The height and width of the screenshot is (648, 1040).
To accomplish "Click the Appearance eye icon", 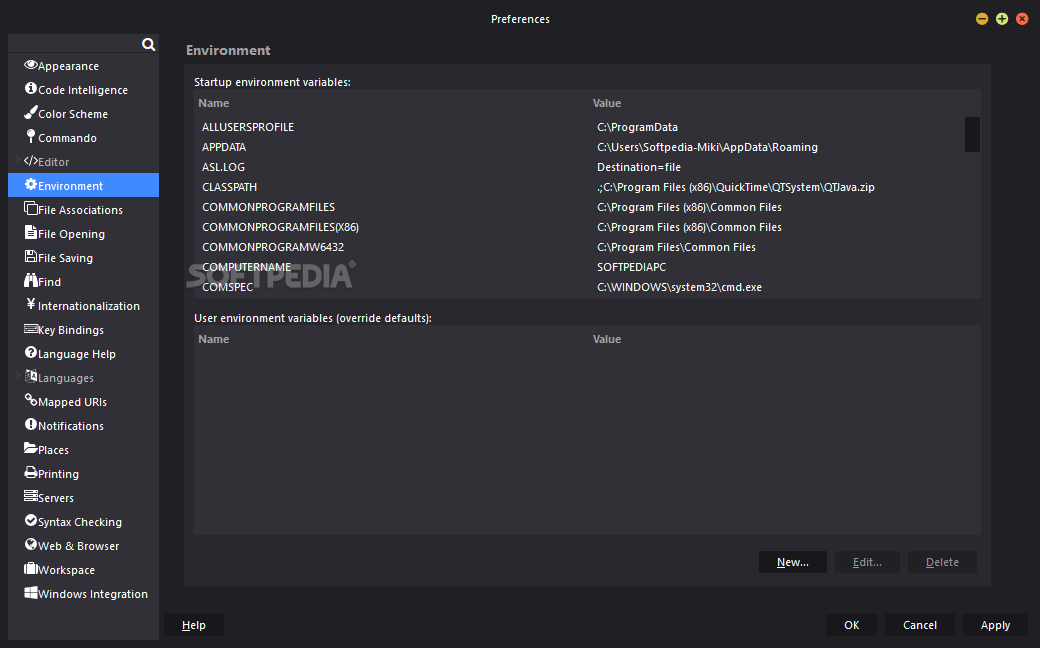I will pos(31,64).
